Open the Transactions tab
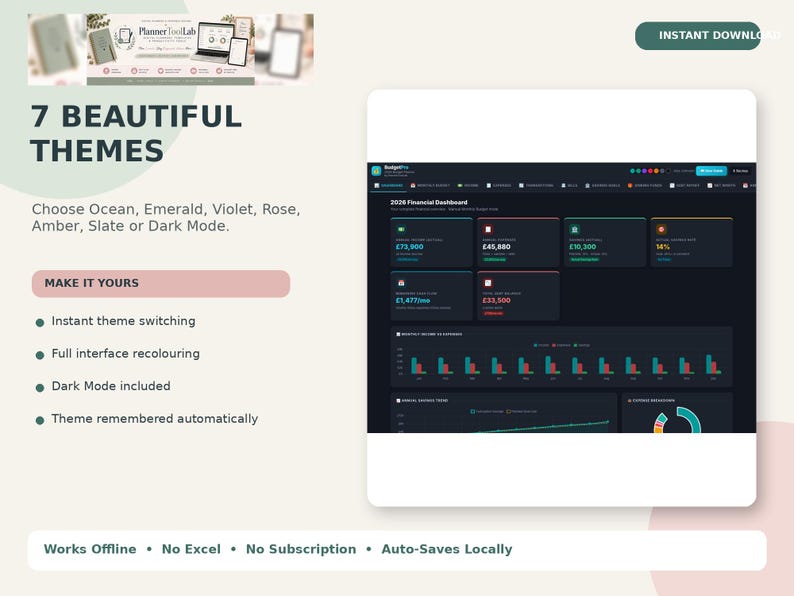This screenshot has width=794, height=596. (x=536, y=185)
